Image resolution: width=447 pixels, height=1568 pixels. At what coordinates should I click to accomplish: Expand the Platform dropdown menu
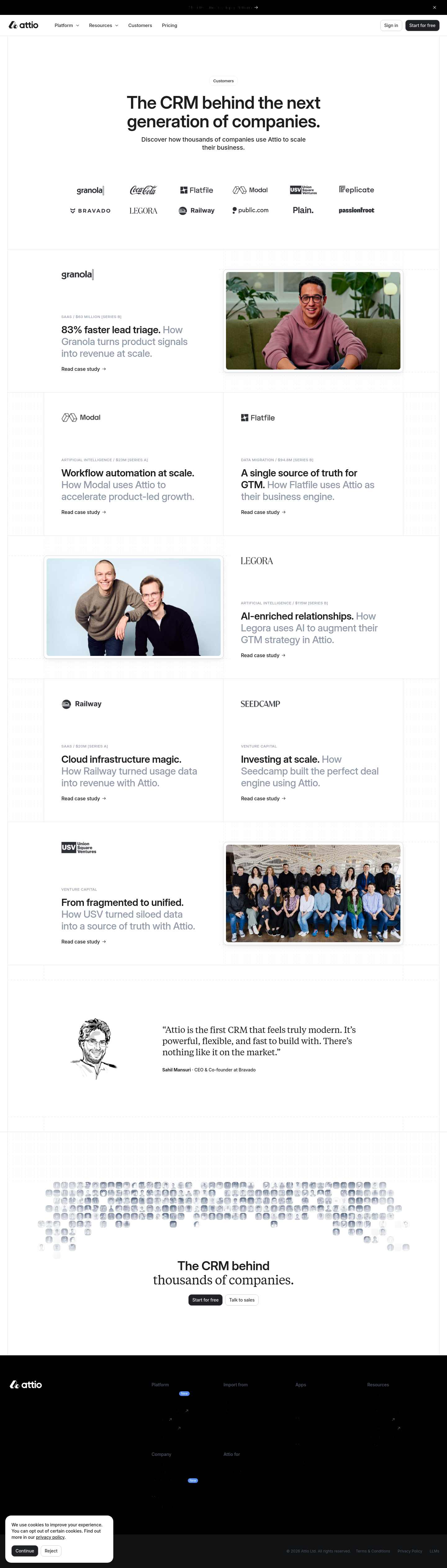tap(67, 25)
